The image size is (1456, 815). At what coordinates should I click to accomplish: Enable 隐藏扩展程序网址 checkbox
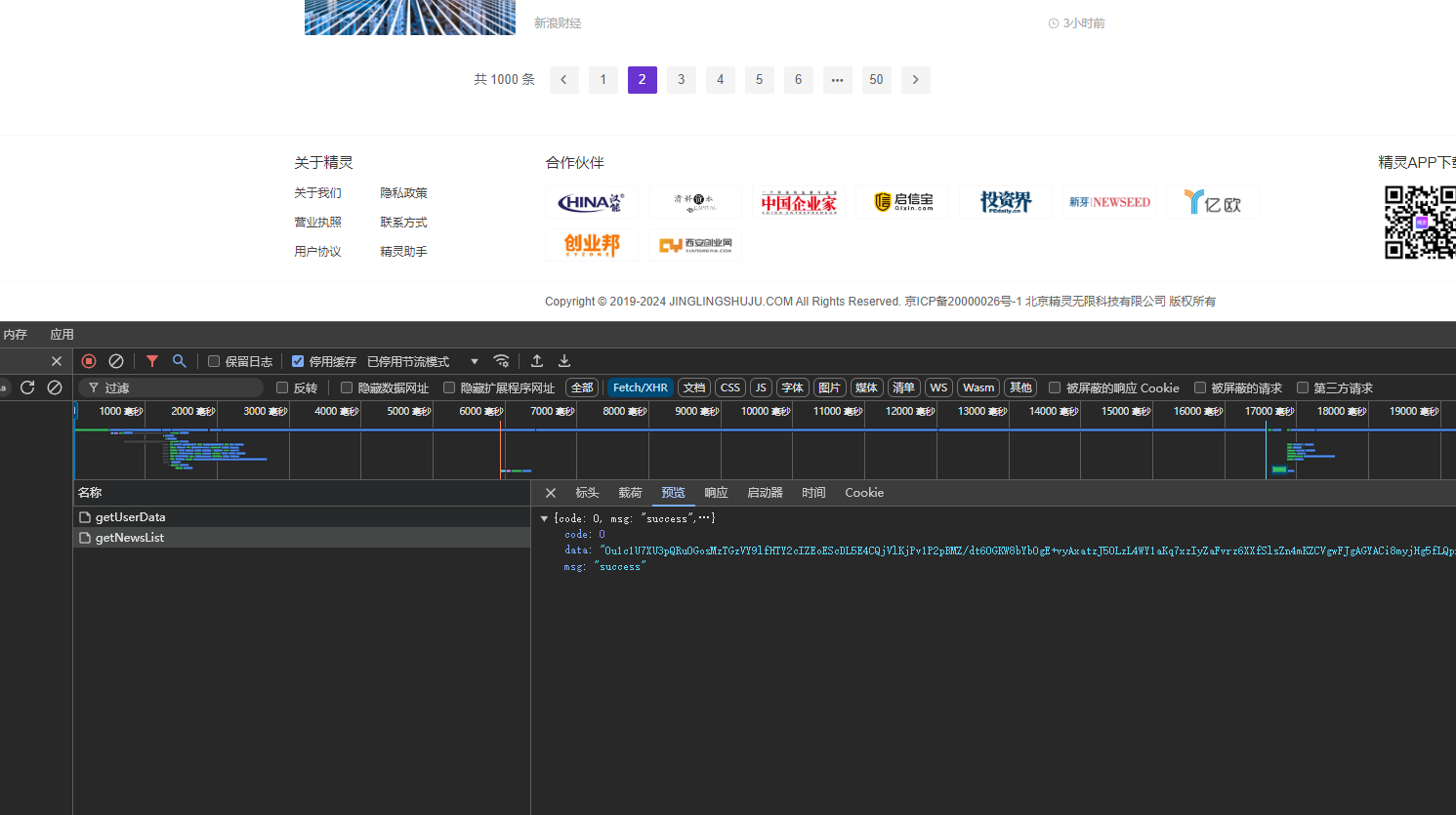pyautogui.click(x=449, y=387)
